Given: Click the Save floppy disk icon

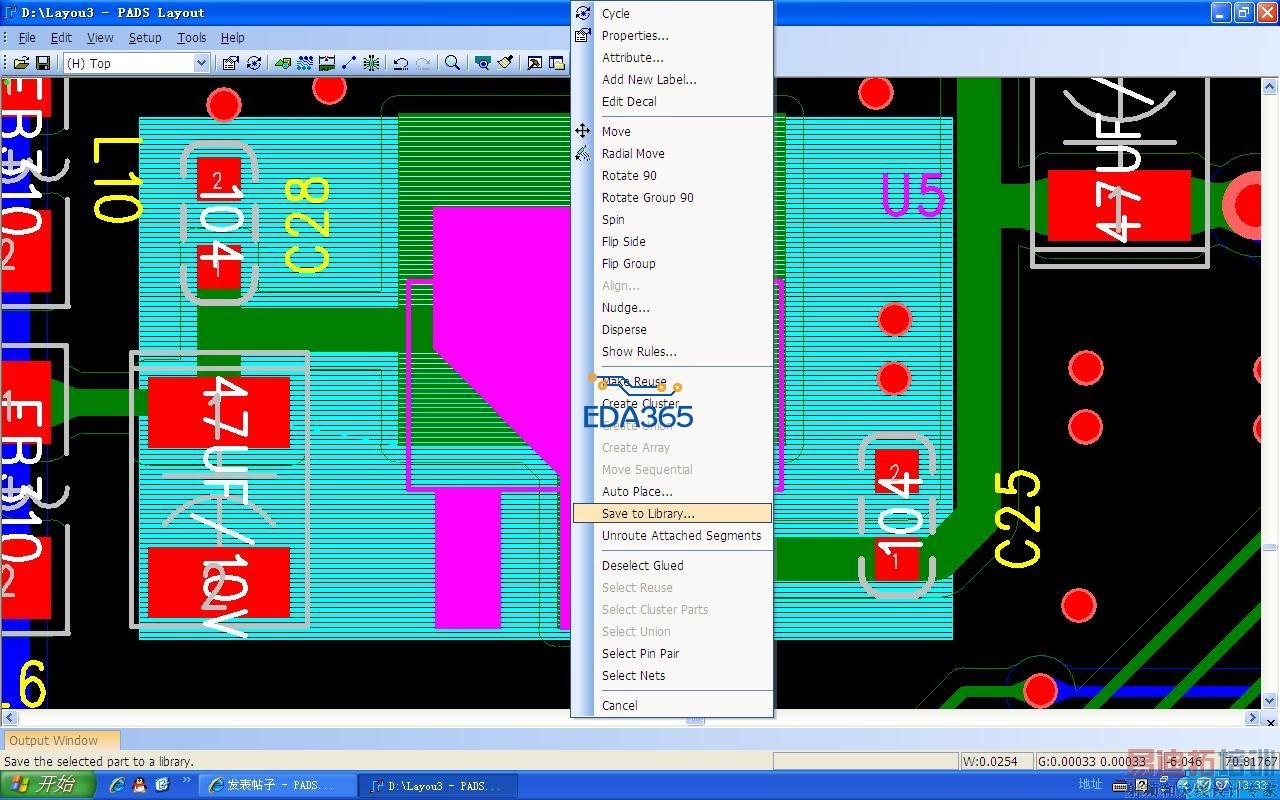Looking at the screenshot, I should [x=43, y=63].
